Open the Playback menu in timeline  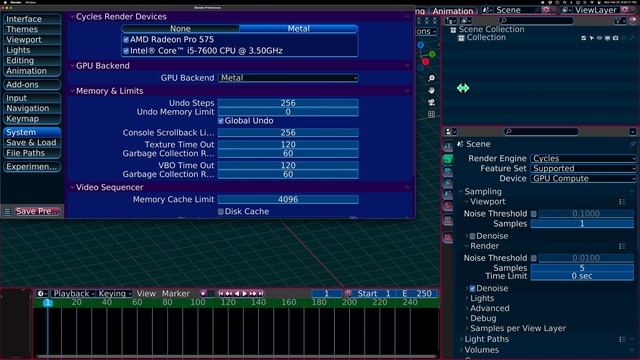[x=74, y=293]
